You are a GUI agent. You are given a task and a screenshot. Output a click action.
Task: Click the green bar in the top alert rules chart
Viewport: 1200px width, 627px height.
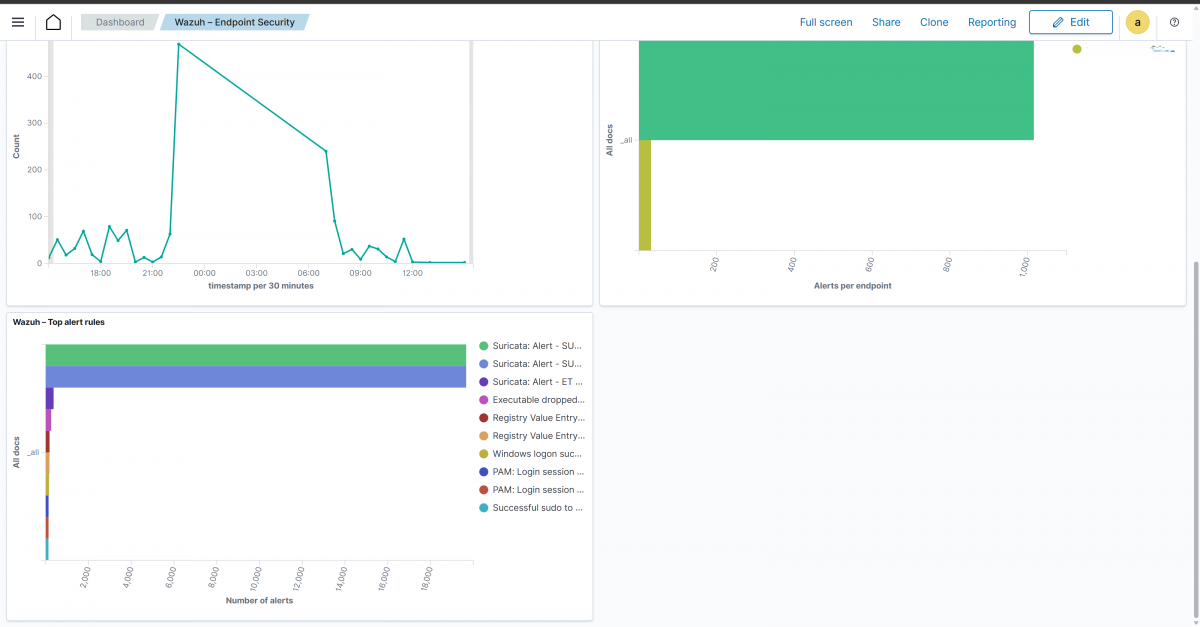pyautogui.click(x=255, y=354)
